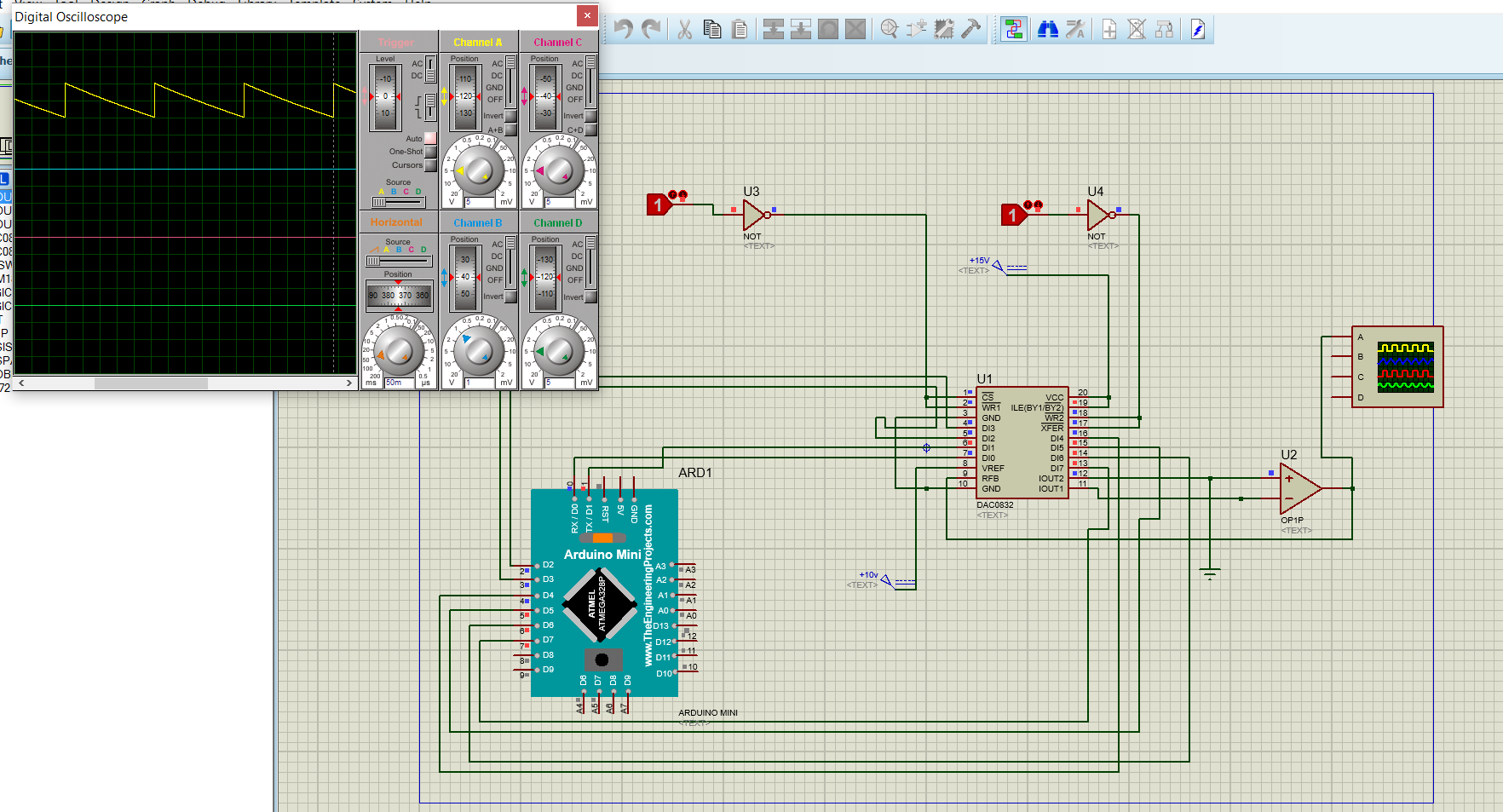
Task: Click the Copy to clipboard icon
Action: click(x=712, y=30)
